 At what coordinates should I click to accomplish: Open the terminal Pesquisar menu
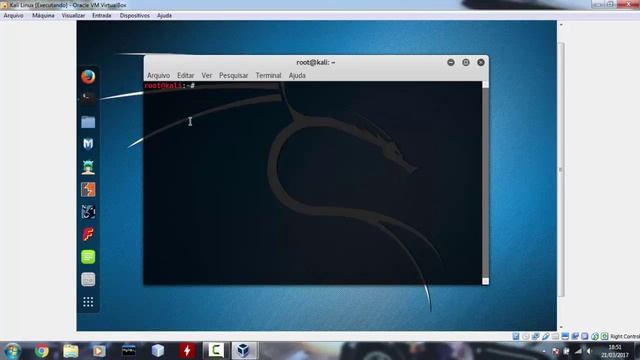coord(233,76)
